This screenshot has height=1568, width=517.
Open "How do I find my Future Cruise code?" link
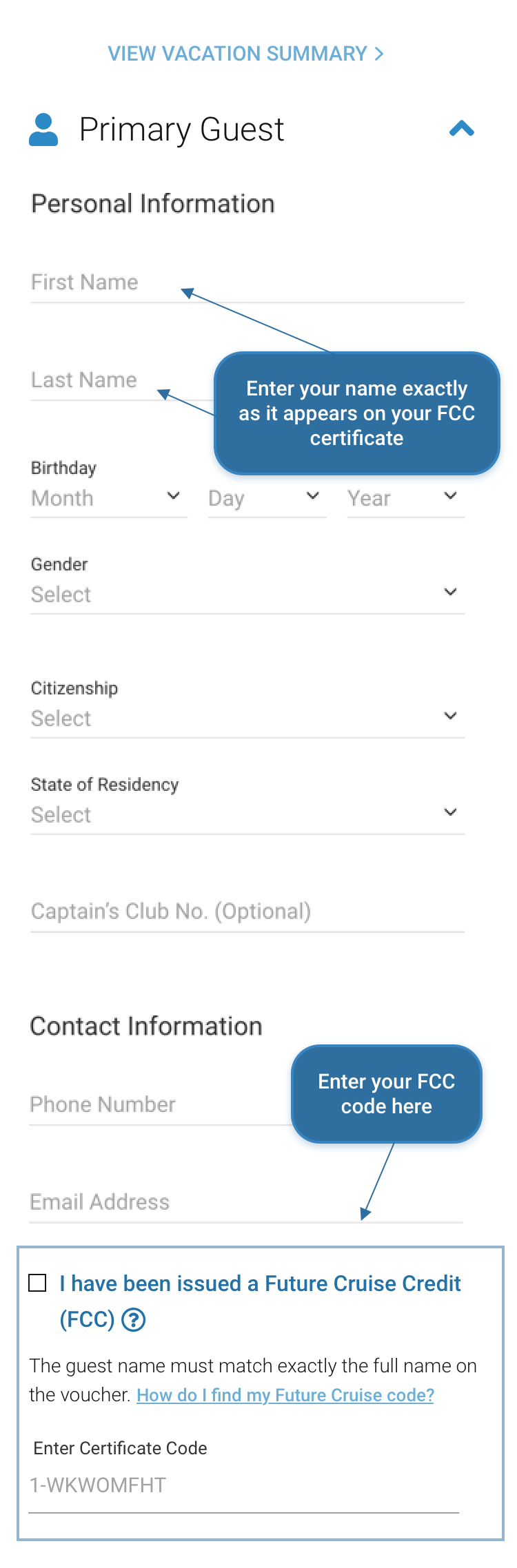point(285,1395)
